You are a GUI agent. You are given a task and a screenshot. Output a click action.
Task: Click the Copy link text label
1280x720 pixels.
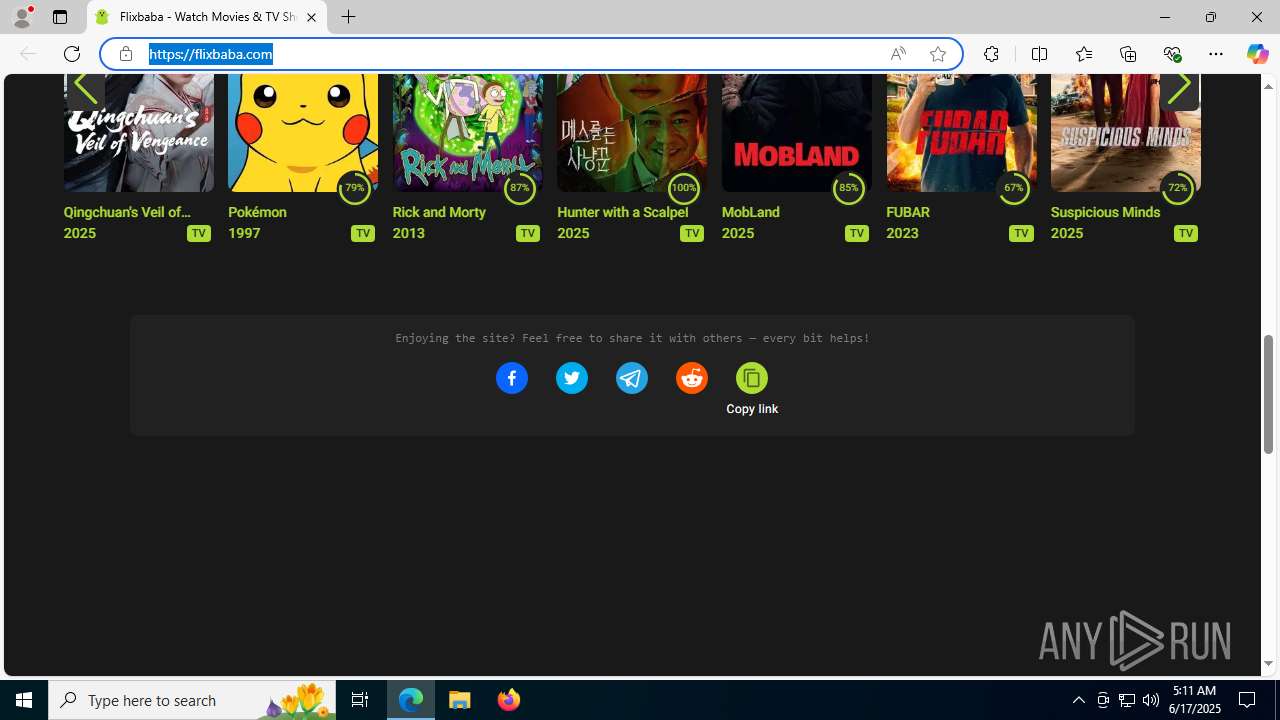pos(752,409)
